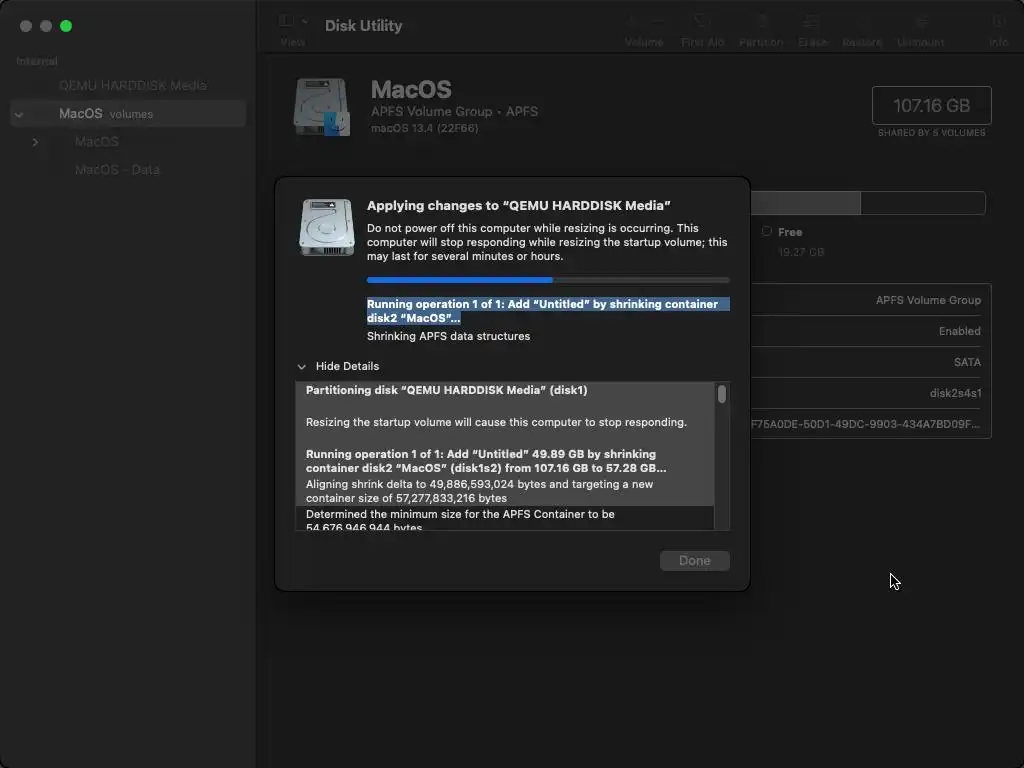Screen dimensions: 1024x768
Task: Click the Volume add/remove toolbar item
Action: coord(644,30)
